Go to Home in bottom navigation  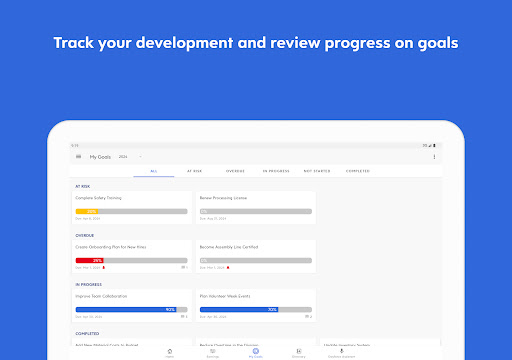pyautogui.click(x=170, y=353)
